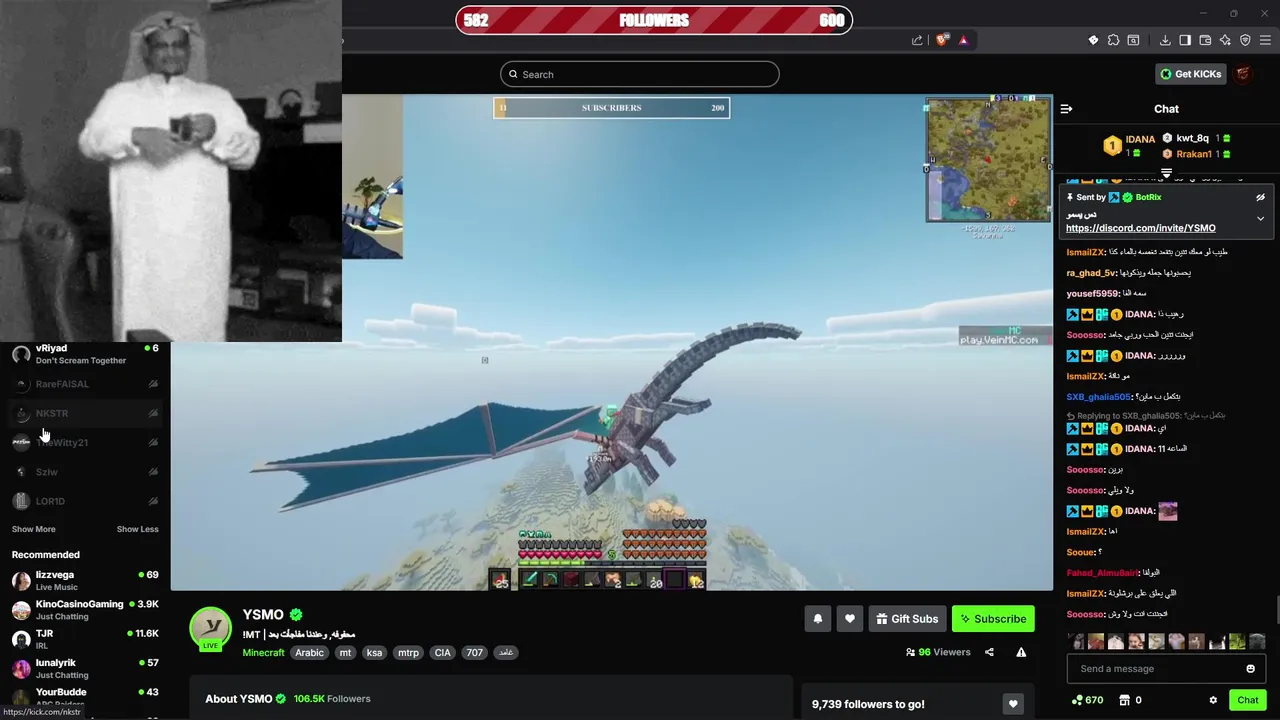Open the discord.com/invite/YSMO link

click(1141, 228)
